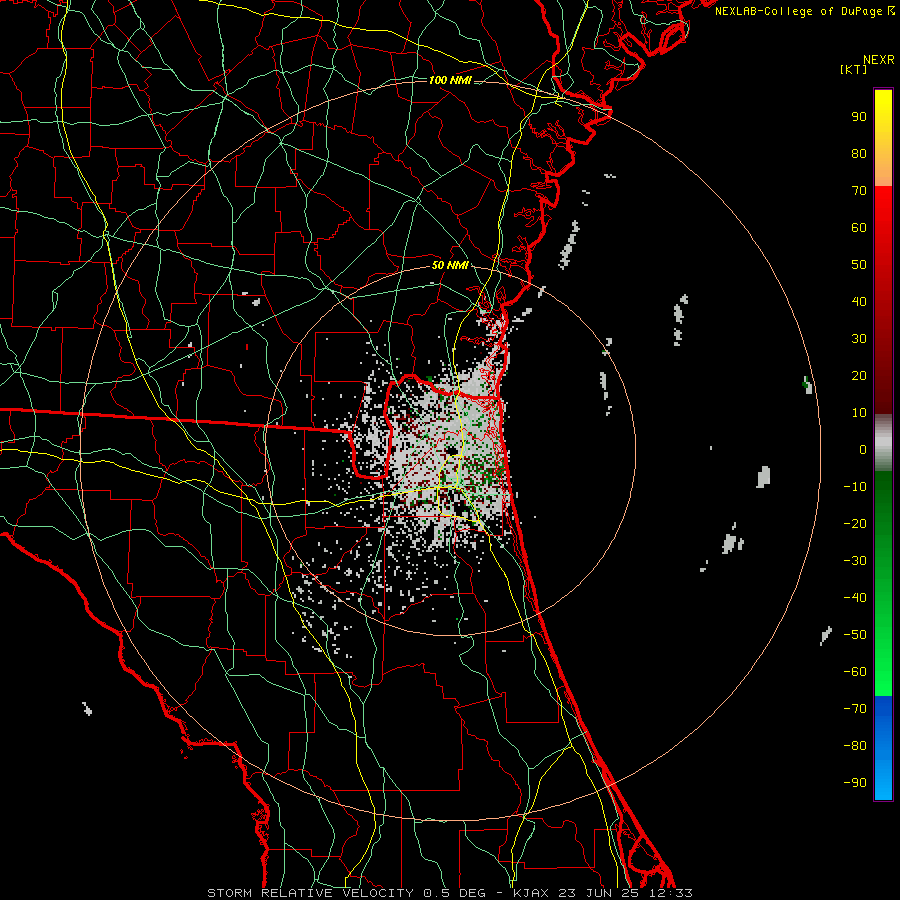Click the 100 NMI range ring label
Image resolution: width=900 pixels, height=900 pixels.
pos(450,80)
